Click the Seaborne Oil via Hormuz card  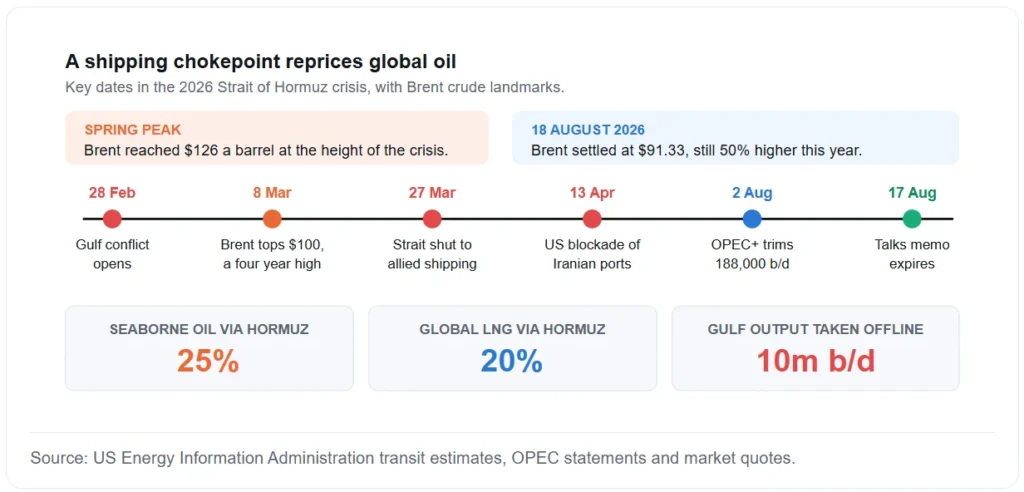tap(209, 348)
